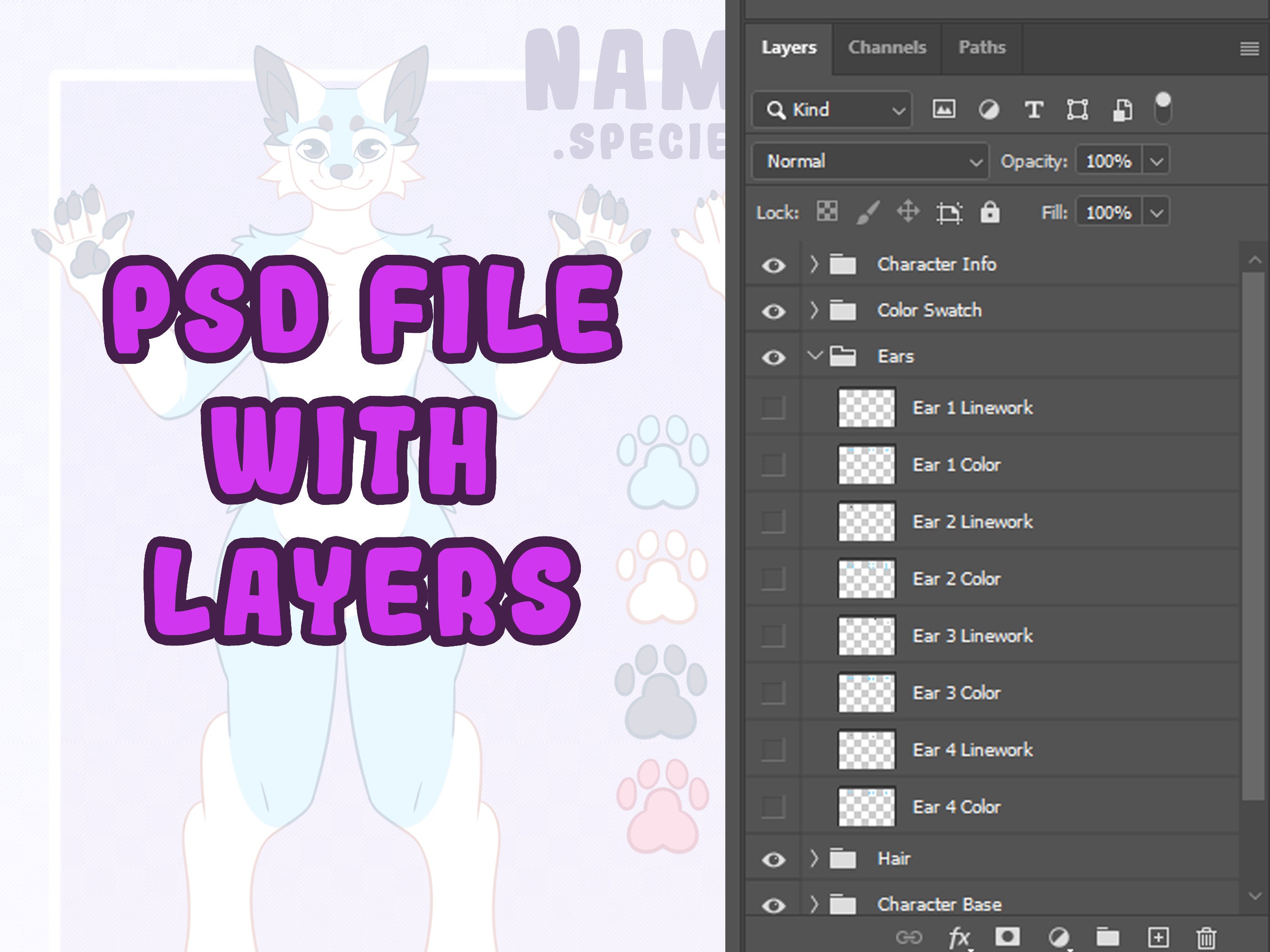This screenshot has height=952, width=1270.
Task: Open the Kind filter dropdown
Action: point(832,110)
